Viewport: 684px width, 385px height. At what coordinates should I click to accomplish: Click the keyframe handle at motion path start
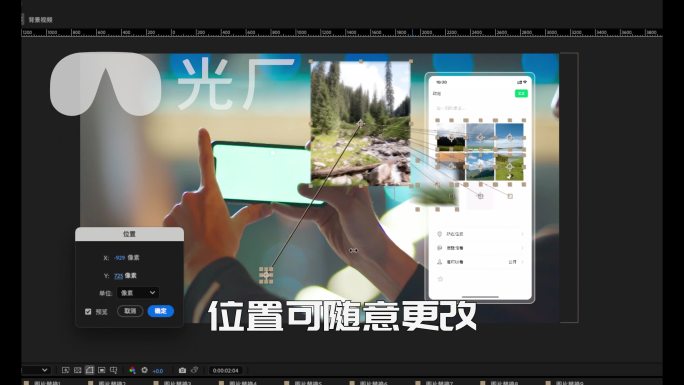click(266, 276)
